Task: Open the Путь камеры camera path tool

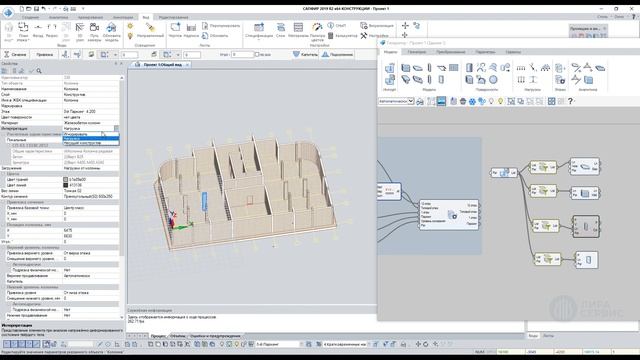Action: 94,31
